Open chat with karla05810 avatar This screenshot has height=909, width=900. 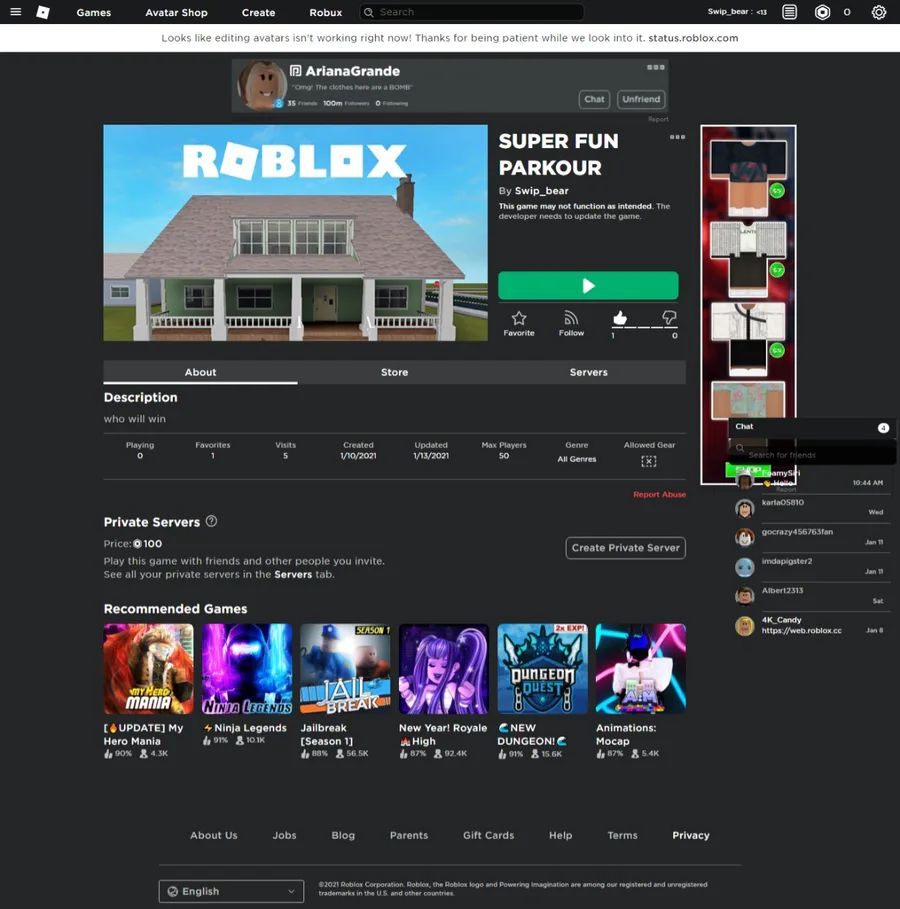point(745,508)
